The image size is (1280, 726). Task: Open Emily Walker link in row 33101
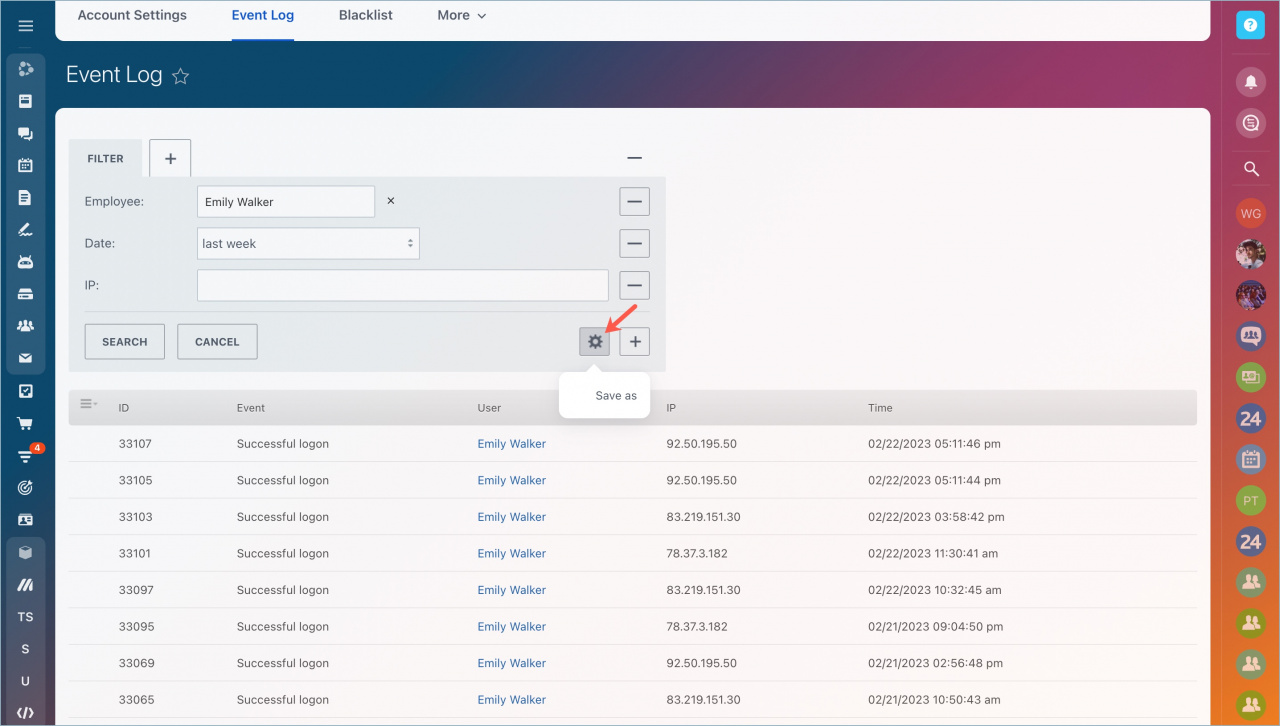(x=512, y=554)
